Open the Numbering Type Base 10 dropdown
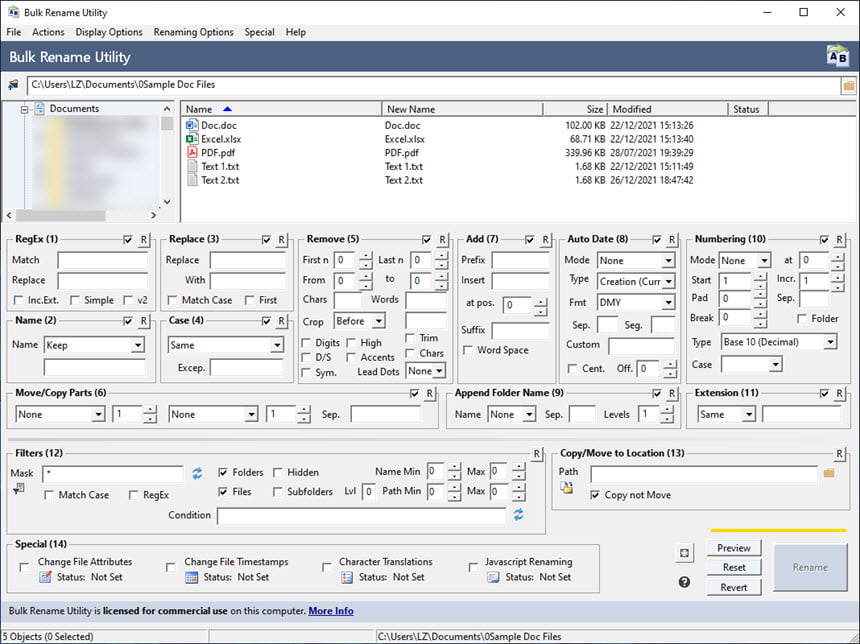This screenshot has height=644, width=860. click(830, 342)
